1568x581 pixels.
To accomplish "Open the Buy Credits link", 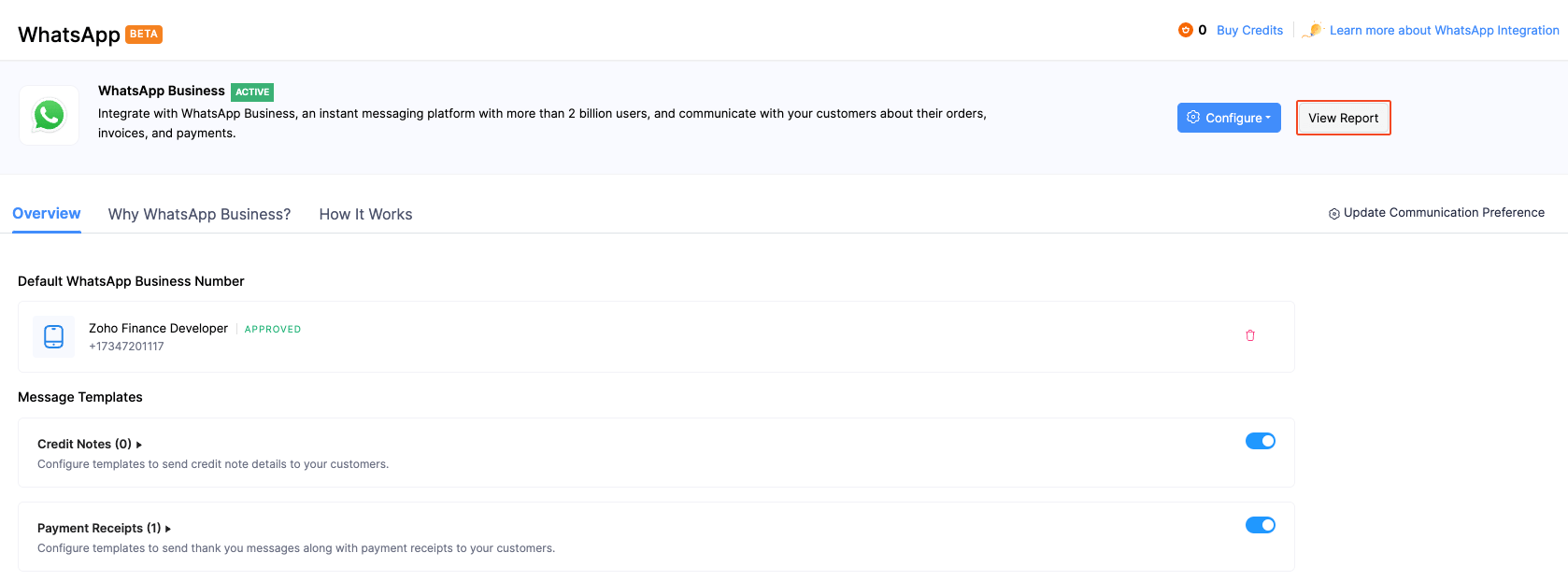I will click(x=1249, y=30).
